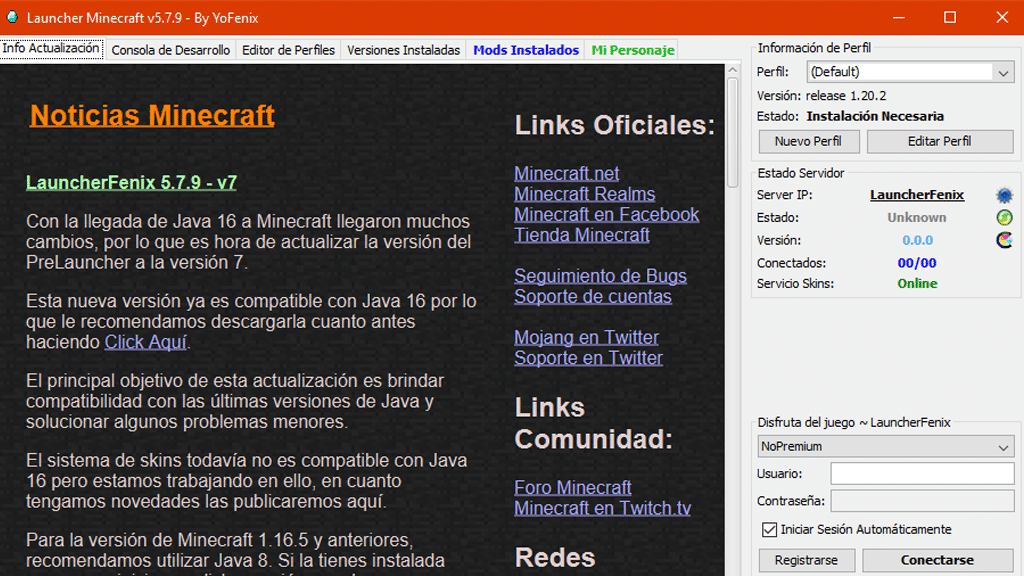The width and height of the screenshot is (1024, 576).
Task: Click the colorful pie icon beside Versión 0.0.0
Action: pyautogui.click(x=1004, y=240)
